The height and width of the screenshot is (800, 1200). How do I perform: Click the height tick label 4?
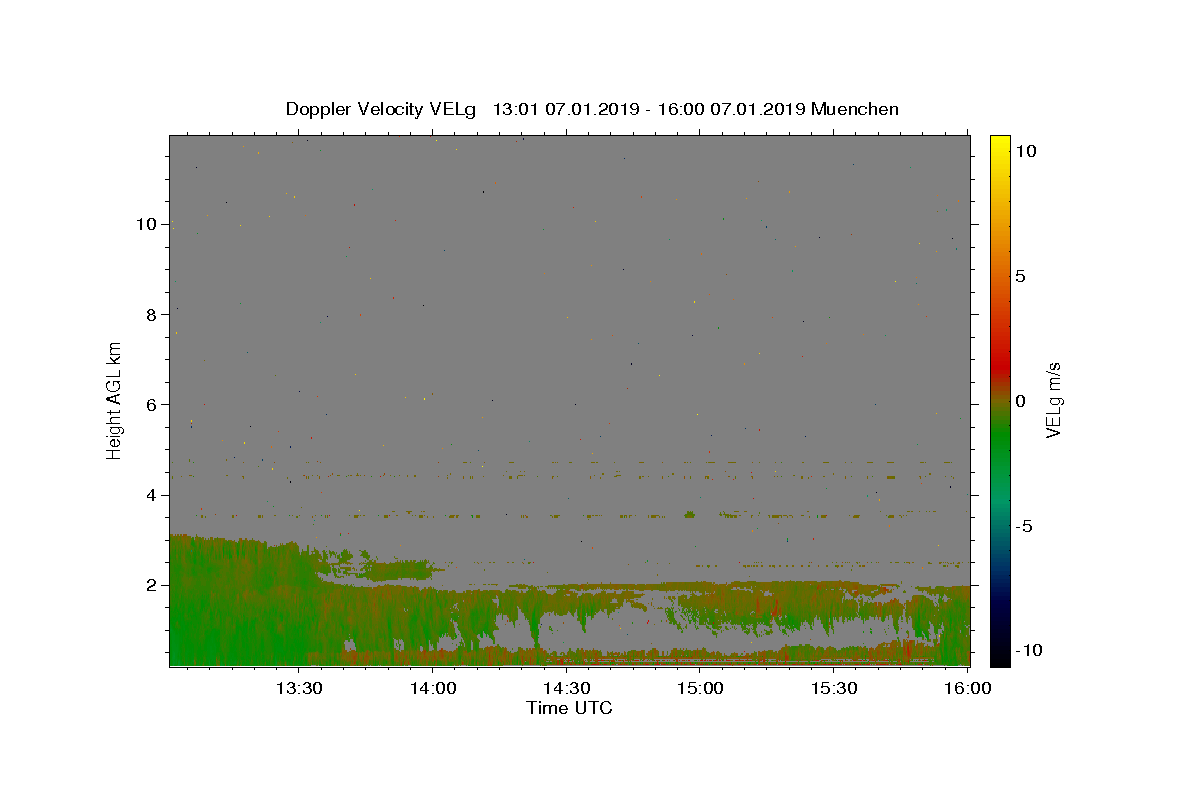(x=151, y=495)
